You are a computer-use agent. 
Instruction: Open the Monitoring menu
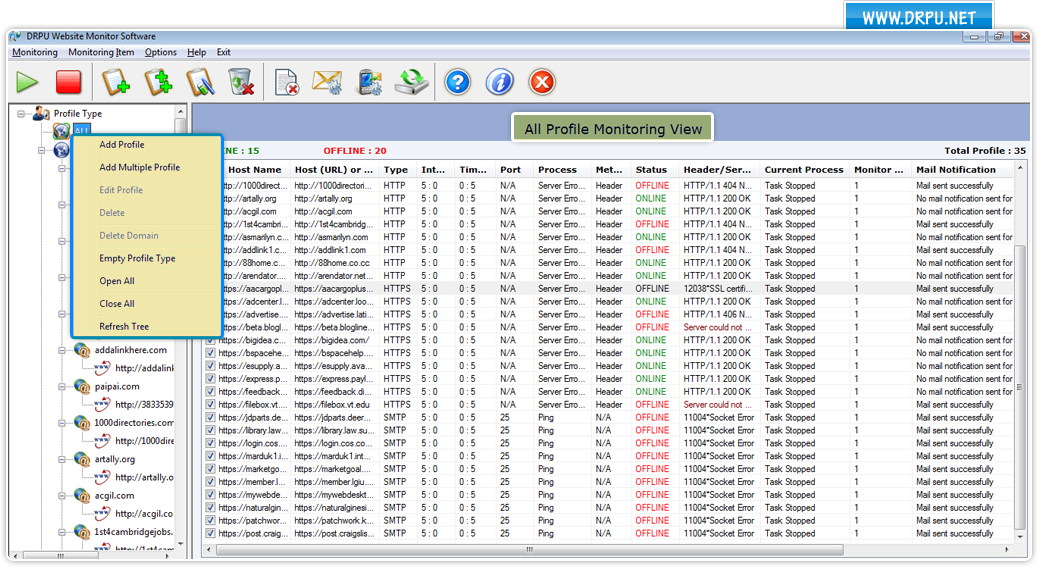[35, 52]
